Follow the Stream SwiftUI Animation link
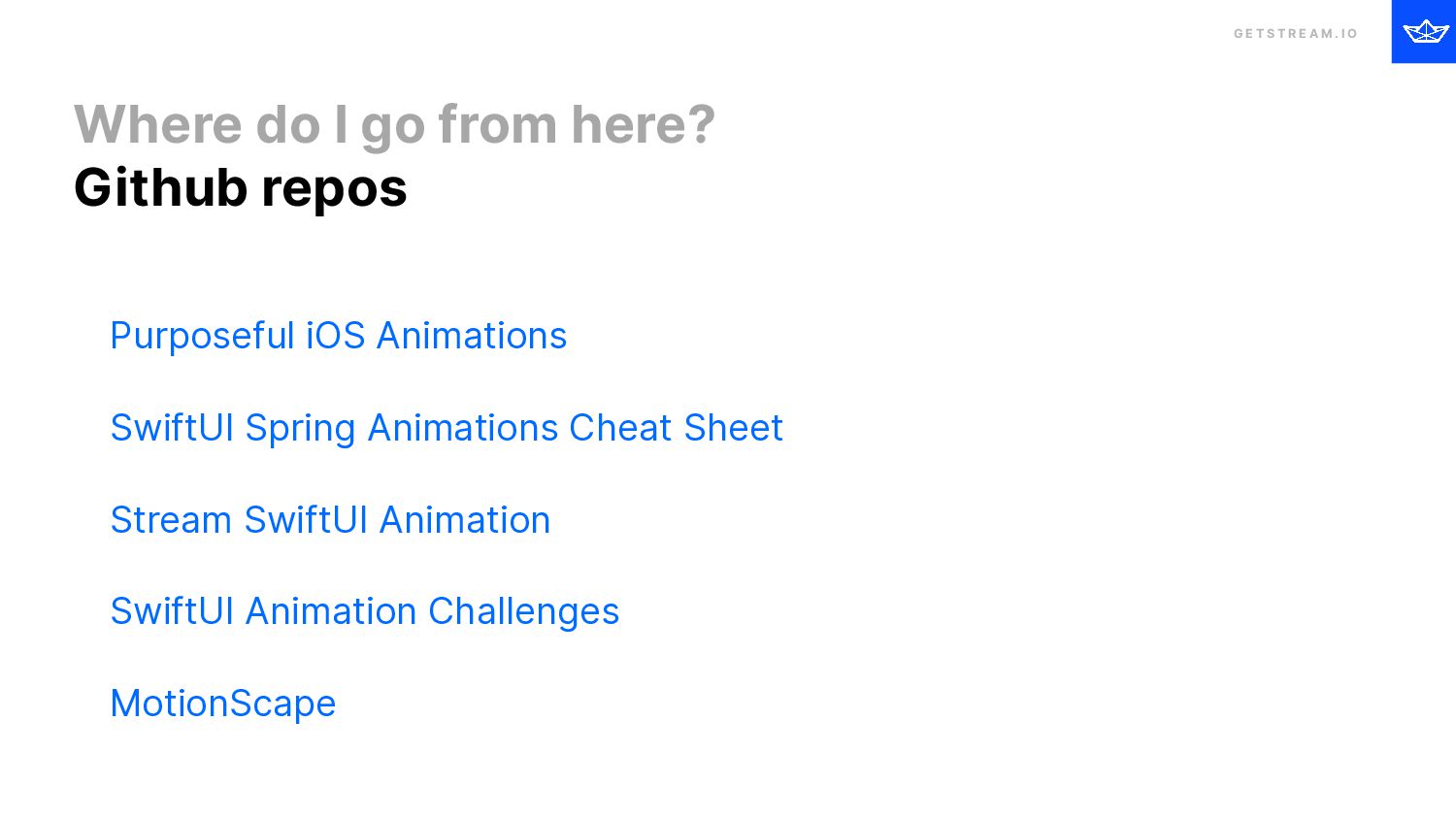This screenshot has width=1456, height=819. (330, 520)
